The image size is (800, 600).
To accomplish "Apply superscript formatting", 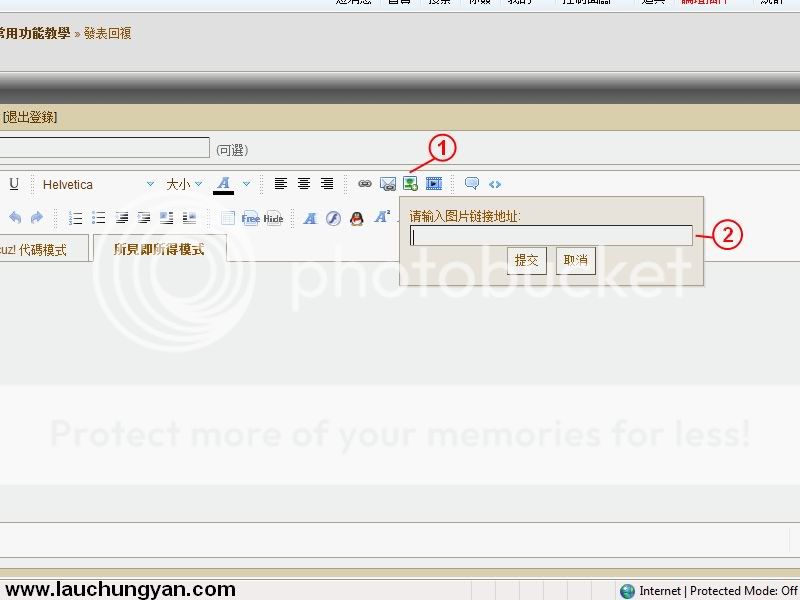I will [x=382, y=217].
